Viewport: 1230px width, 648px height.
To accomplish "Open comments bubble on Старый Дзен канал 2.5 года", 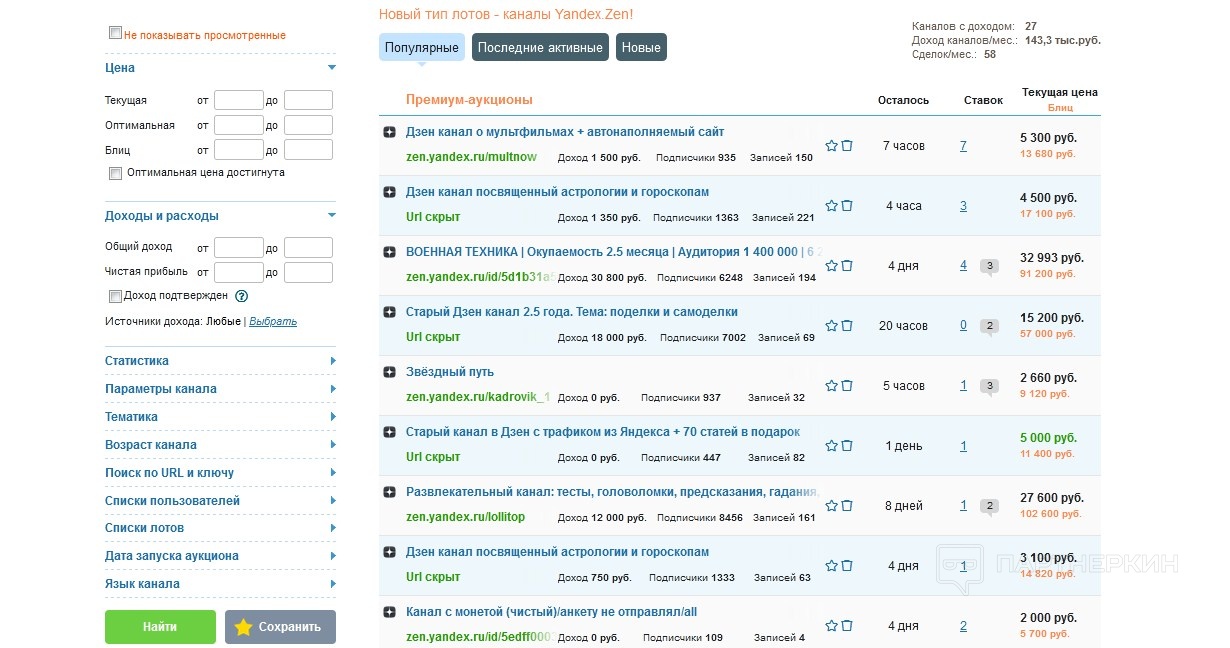I will point(989,327).
